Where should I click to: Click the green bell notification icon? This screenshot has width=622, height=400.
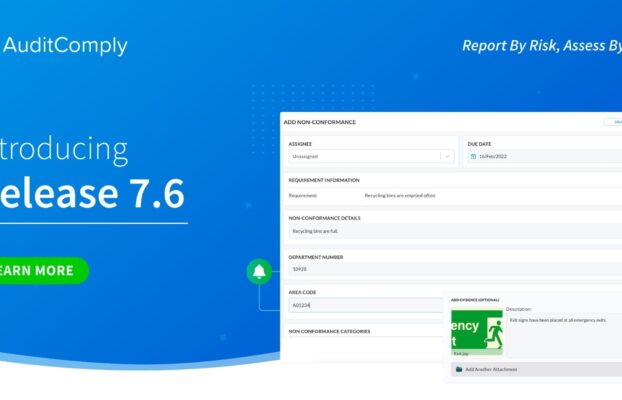coord(259,271)
